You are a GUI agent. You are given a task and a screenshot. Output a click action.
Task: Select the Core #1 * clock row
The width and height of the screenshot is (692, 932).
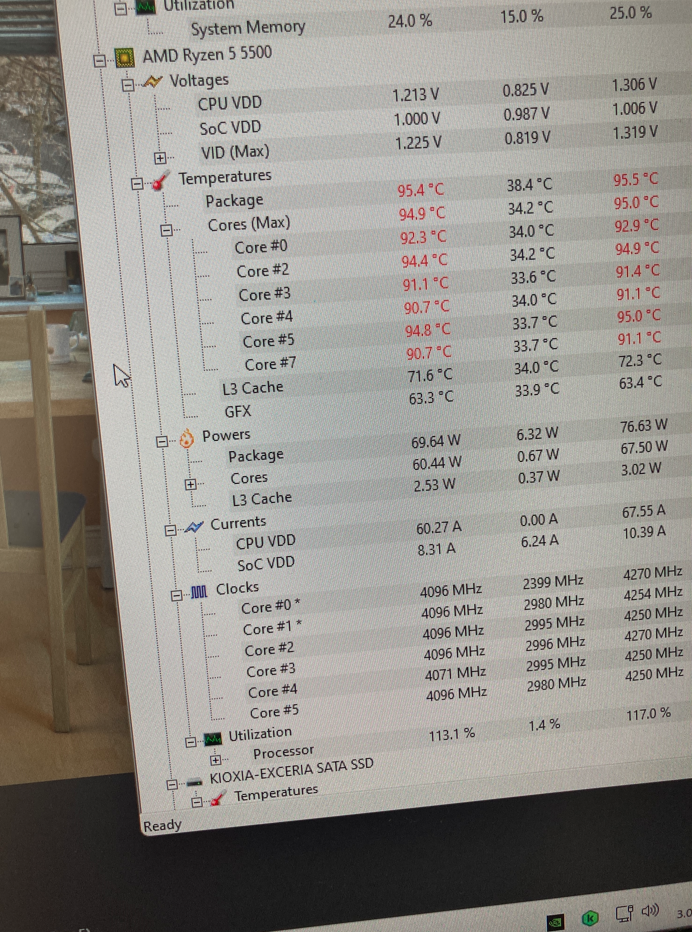(272, 628)
